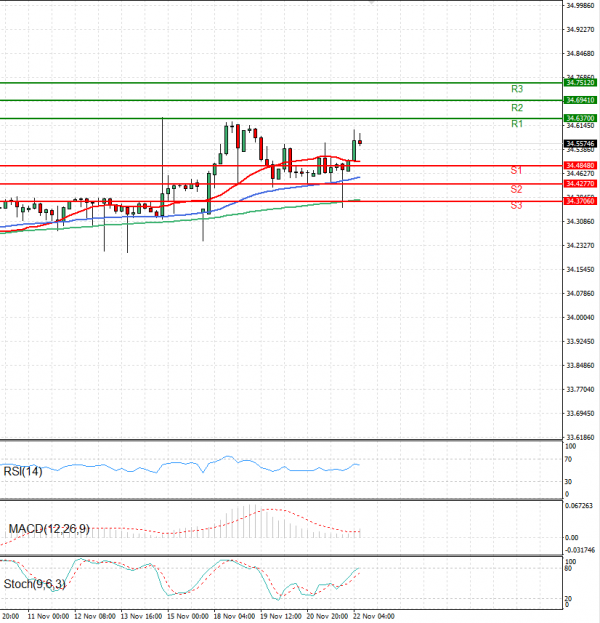Image resolution: width=600 pixels, height=623 pixels.
Task: Click the 13 Nov 16:00 time label
Action: click(141, 616)
